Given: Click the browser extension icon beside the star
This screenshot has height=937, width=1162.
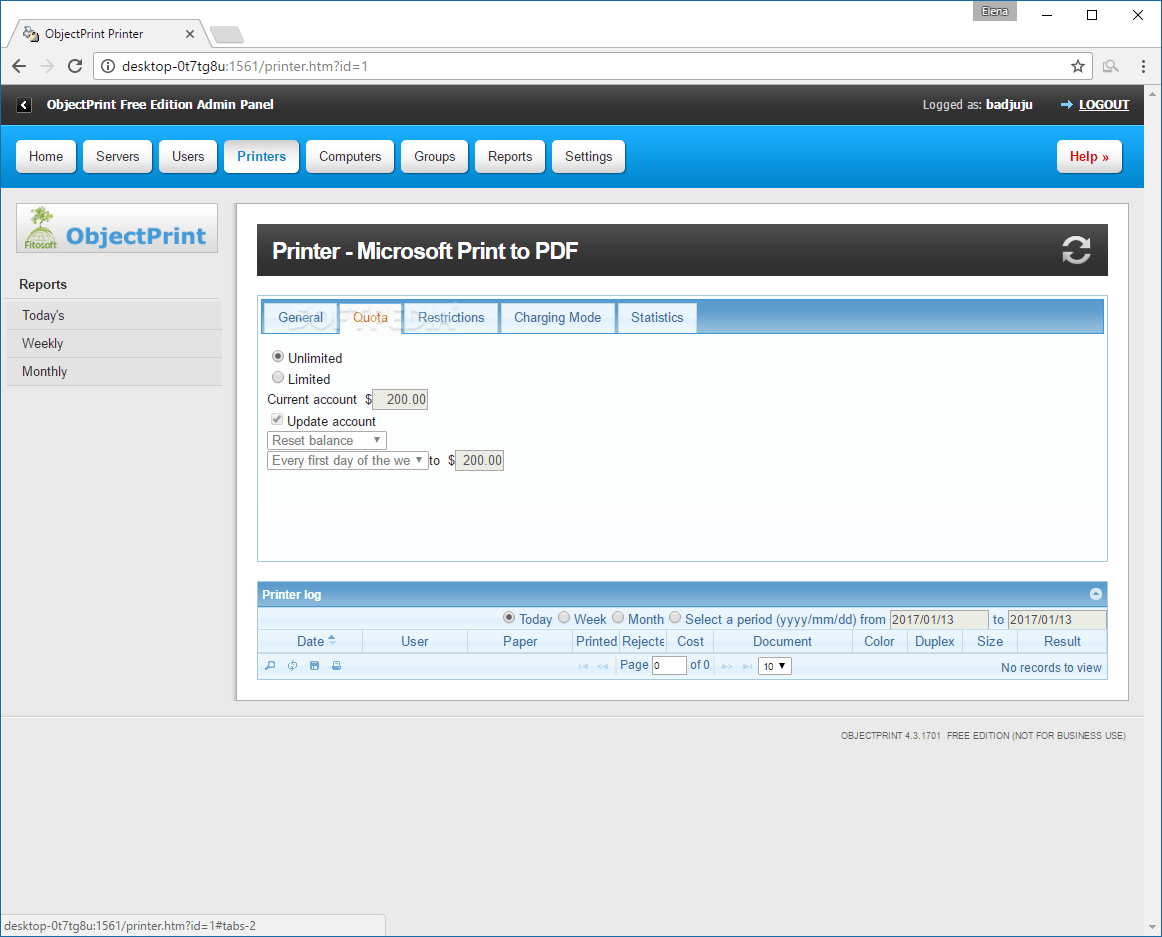Looking at the screenshot, I should [x=1110, y=66].
